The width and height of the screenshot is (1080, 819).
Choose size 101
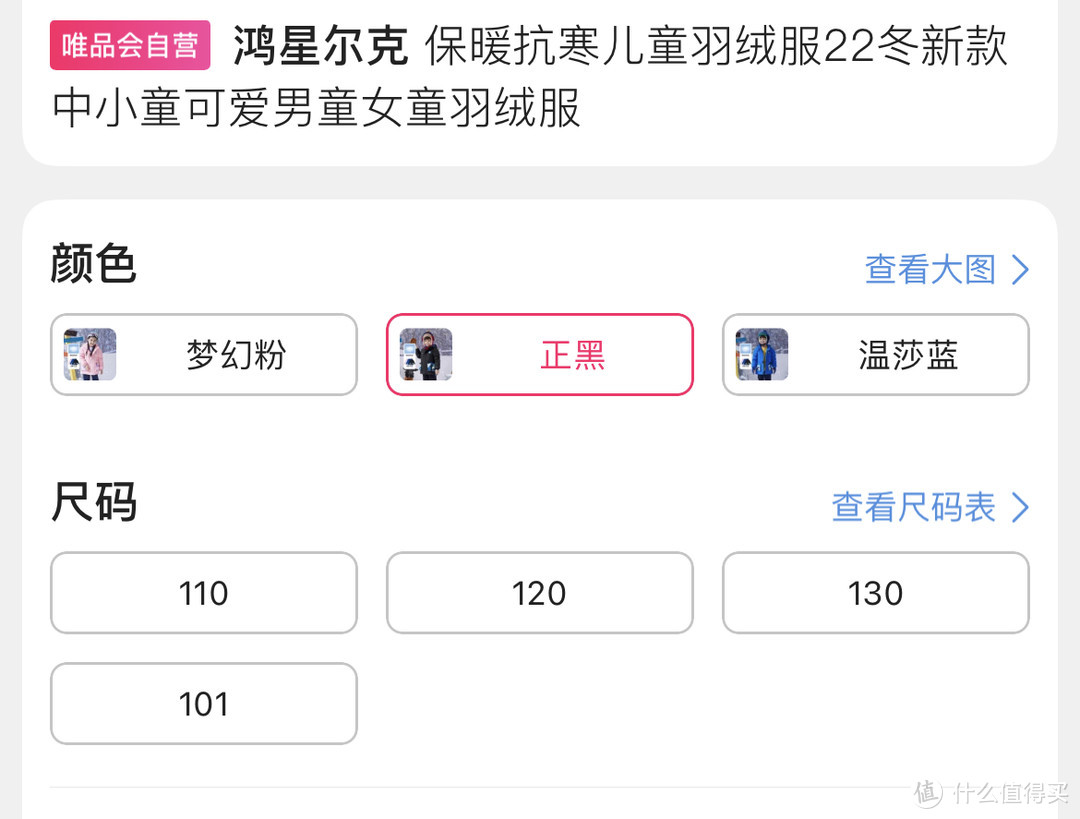pos(203,703)
